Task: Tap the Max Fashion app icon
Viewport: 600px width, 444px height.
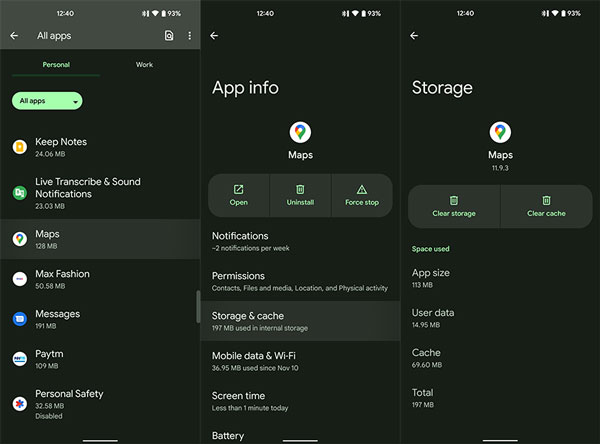Action: pyautogui.click(x=20, y=279)
